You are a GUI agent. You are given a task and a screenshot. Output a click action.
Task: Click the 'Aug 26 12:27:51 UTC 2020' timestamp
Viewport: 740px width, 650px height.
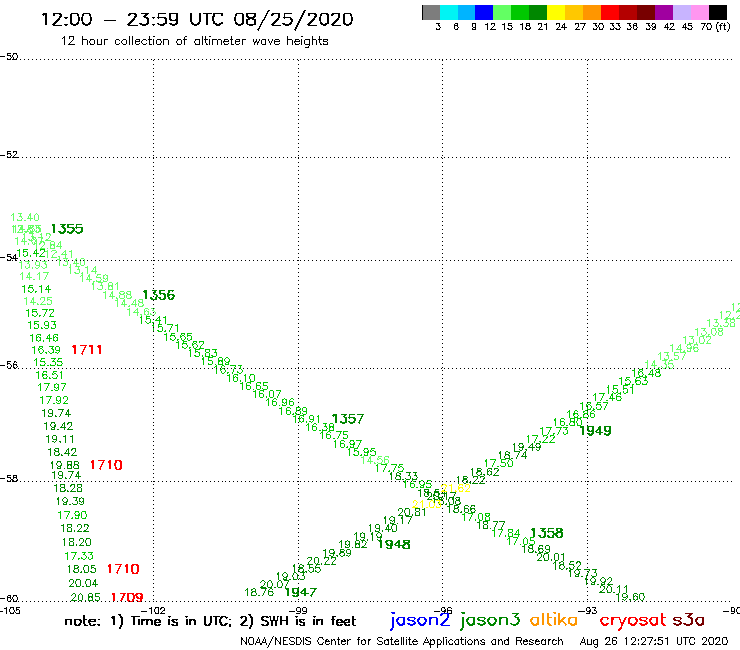click(654, 641)
